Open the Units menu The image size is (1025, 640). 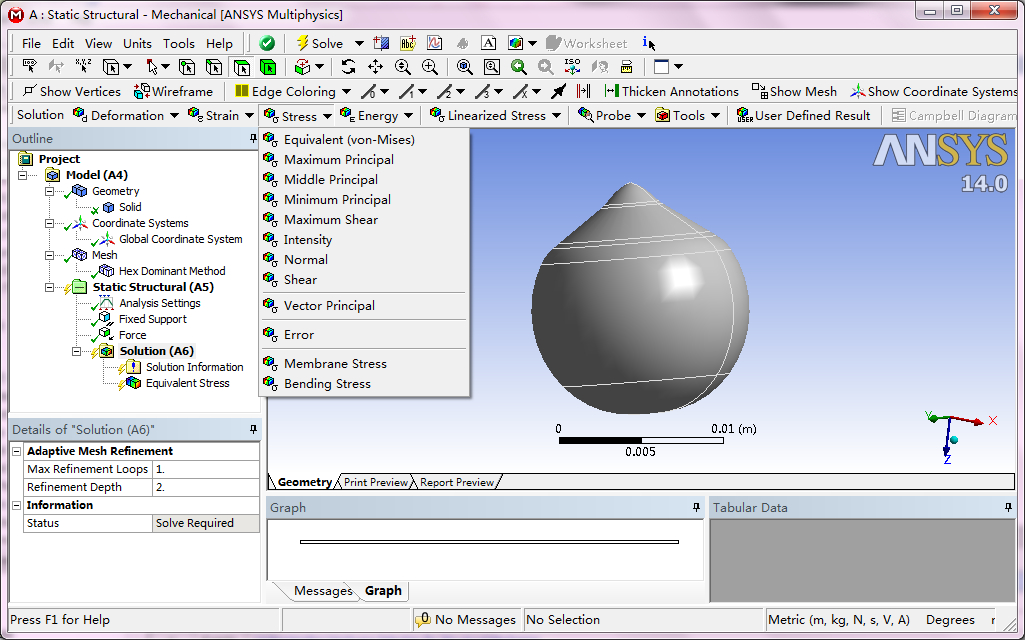coord(137,44)
